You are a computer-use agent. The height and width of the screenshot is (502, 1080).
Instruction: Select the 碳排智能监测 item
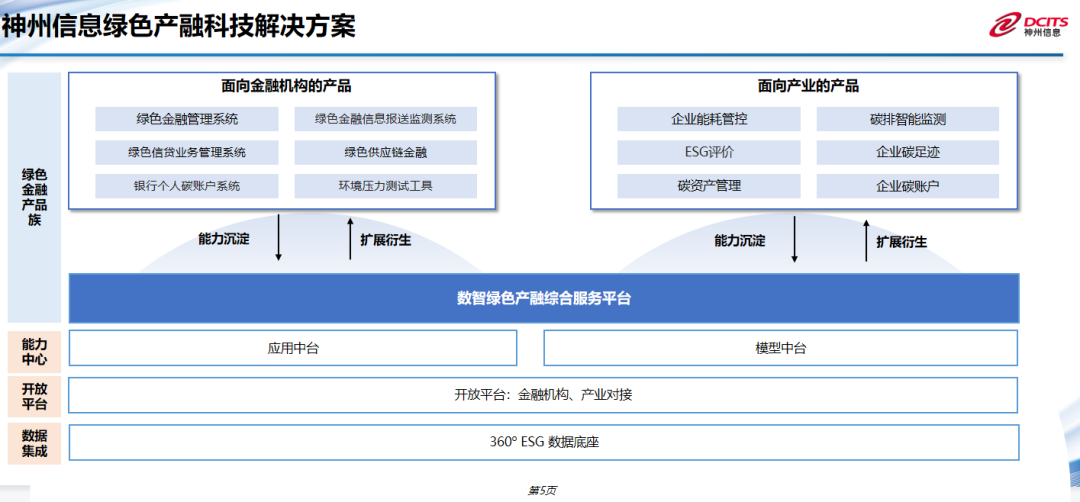coord(907,119)
